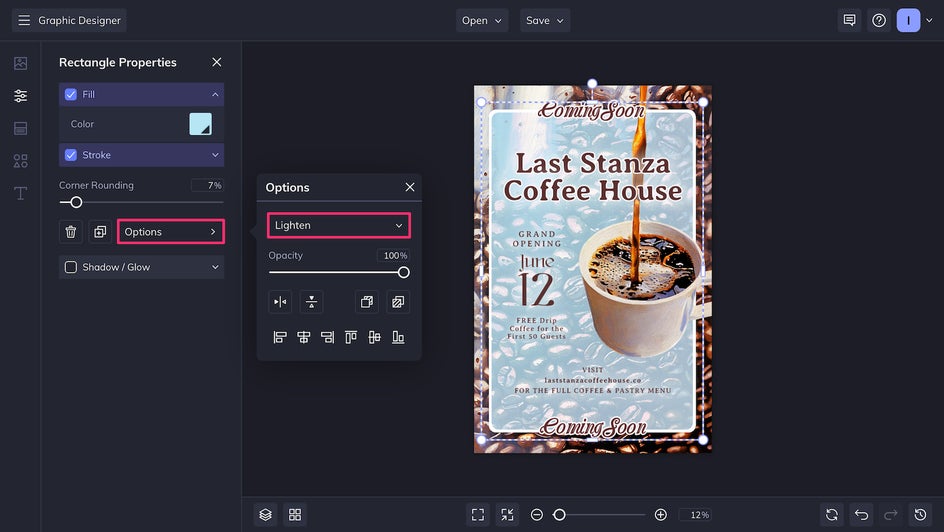944x532 pixels.
Task: Open the Save dropdown menu
Action: tap(545, 20)
